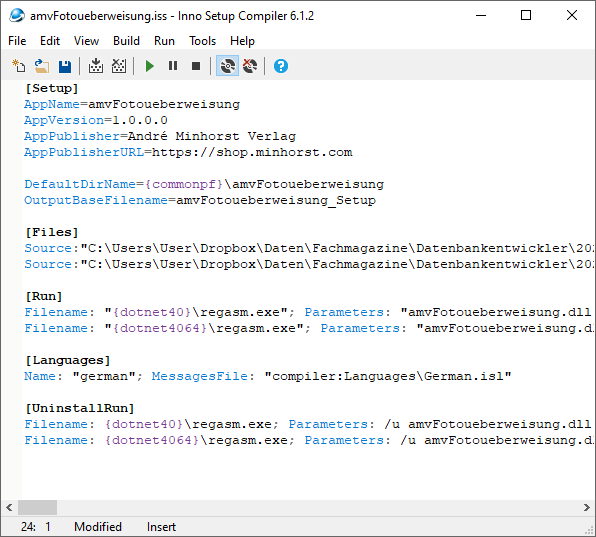Open the Tools menu
This screenshot has width=596, height=537.
pos(203,41)
